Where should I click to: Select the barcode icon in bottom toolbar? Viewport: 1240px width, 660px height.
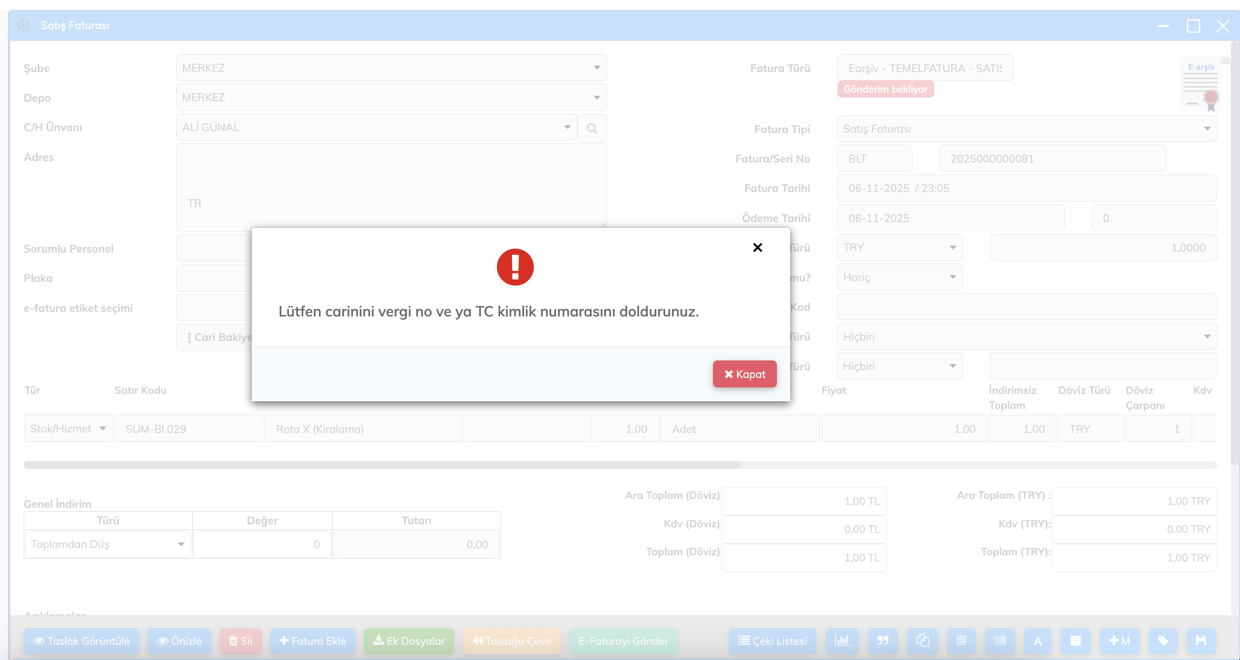click(999, 641)
